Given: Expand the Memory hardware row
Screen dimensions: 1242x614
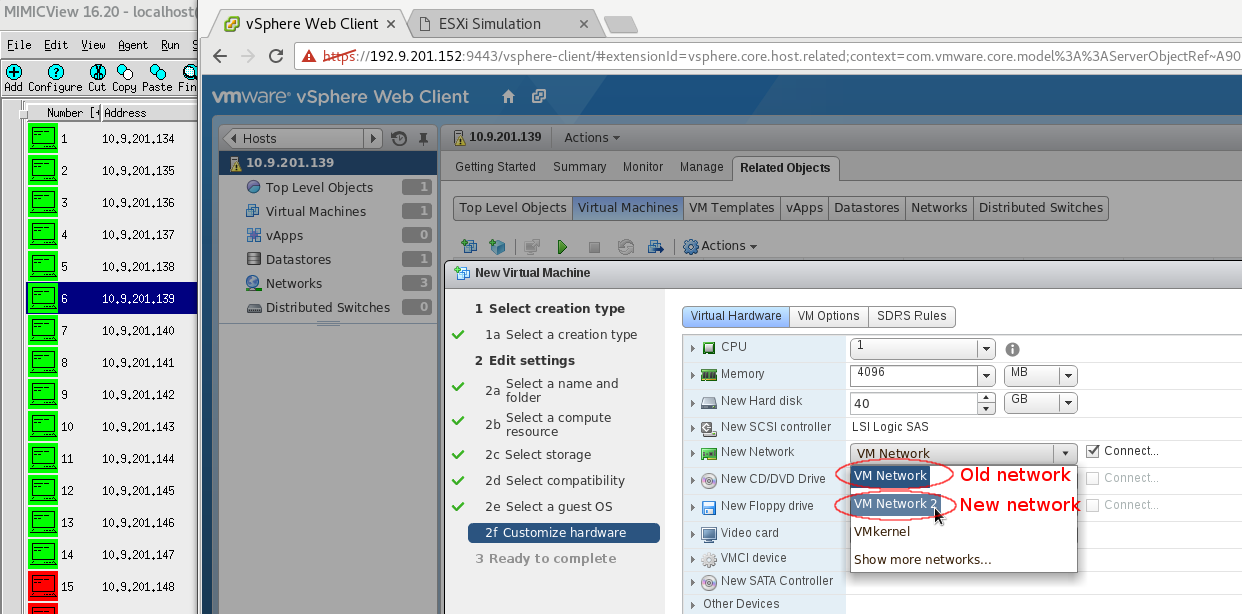Looking at the screenshot, I should point(692,375).
